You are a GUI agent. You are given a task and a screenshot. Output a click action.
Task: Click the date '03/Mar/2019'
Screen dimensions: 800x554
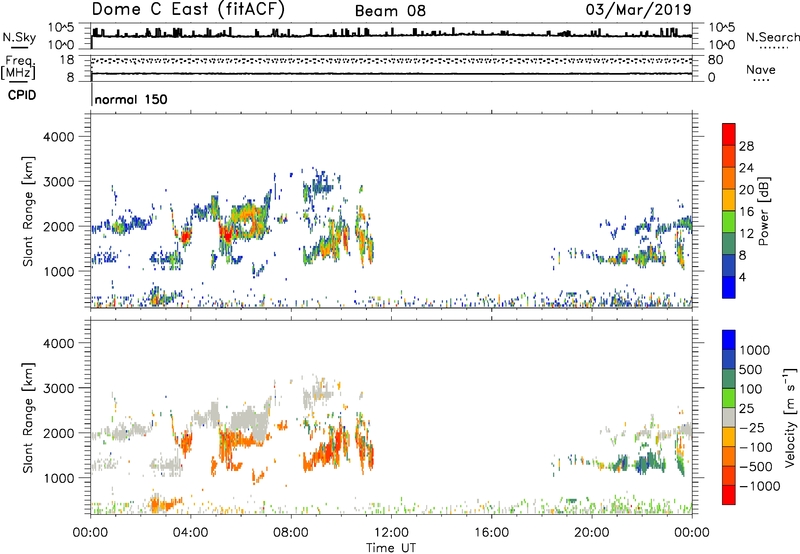tap(639, 10)
